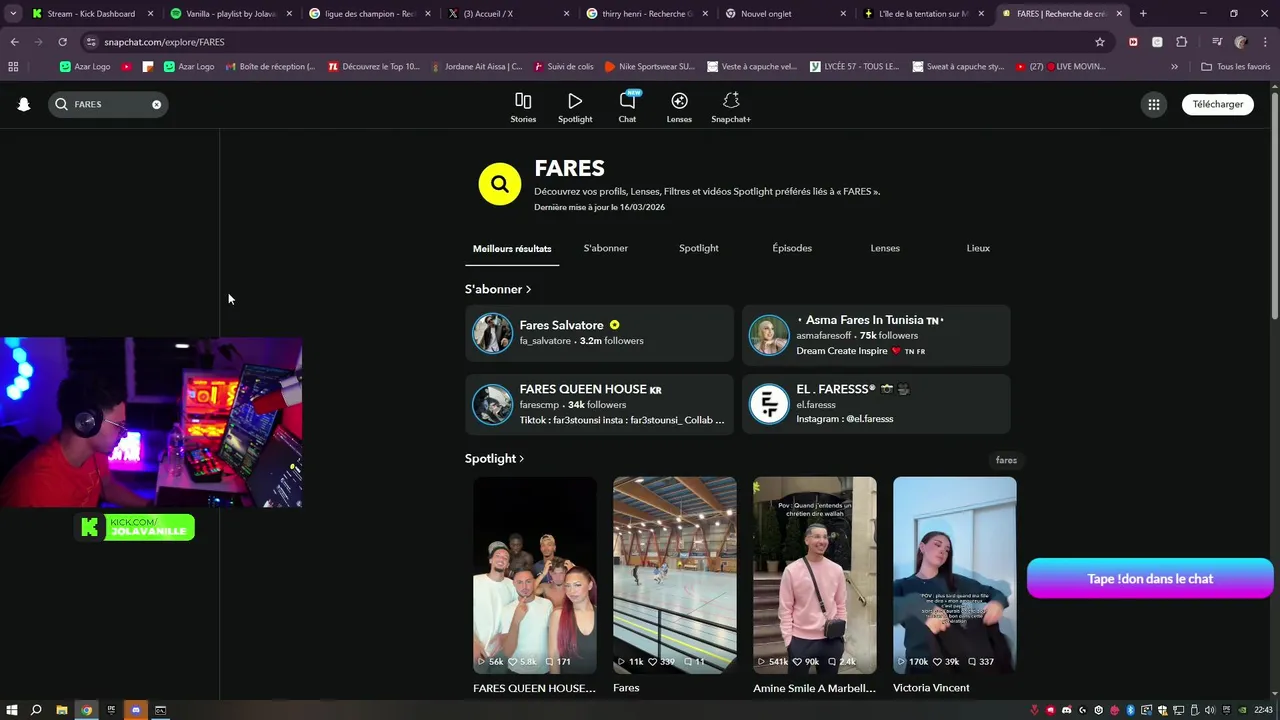Open File Explorer from the taskbar
The width and height of the screenshot is (1280, 720).
[61, 710]
